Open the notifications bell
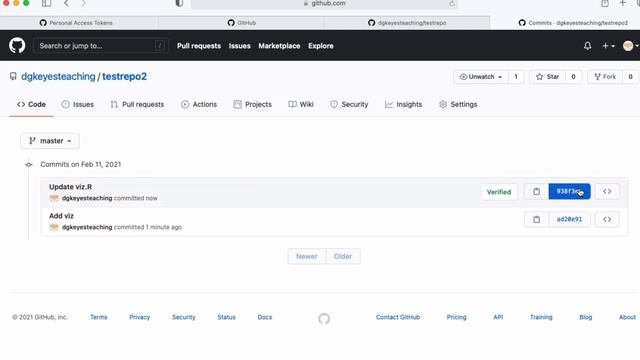This screenshot has height=360, width=640. click(x=587, y=46)
